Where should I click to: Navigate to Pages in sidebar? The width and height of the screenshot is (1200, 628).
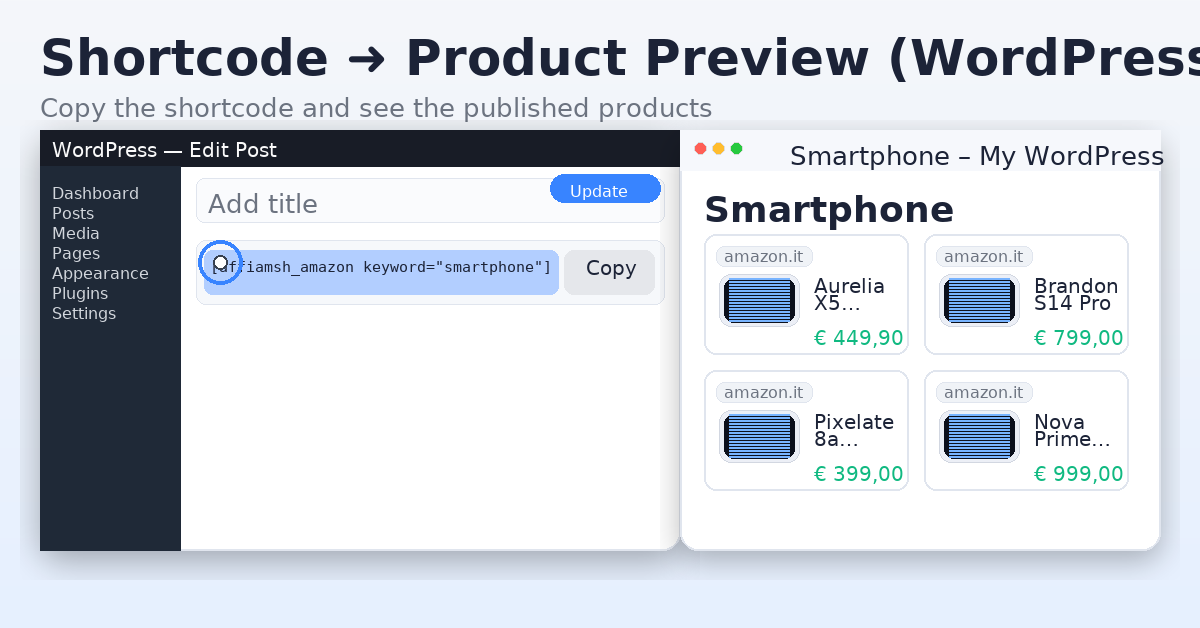pos(76,253)
